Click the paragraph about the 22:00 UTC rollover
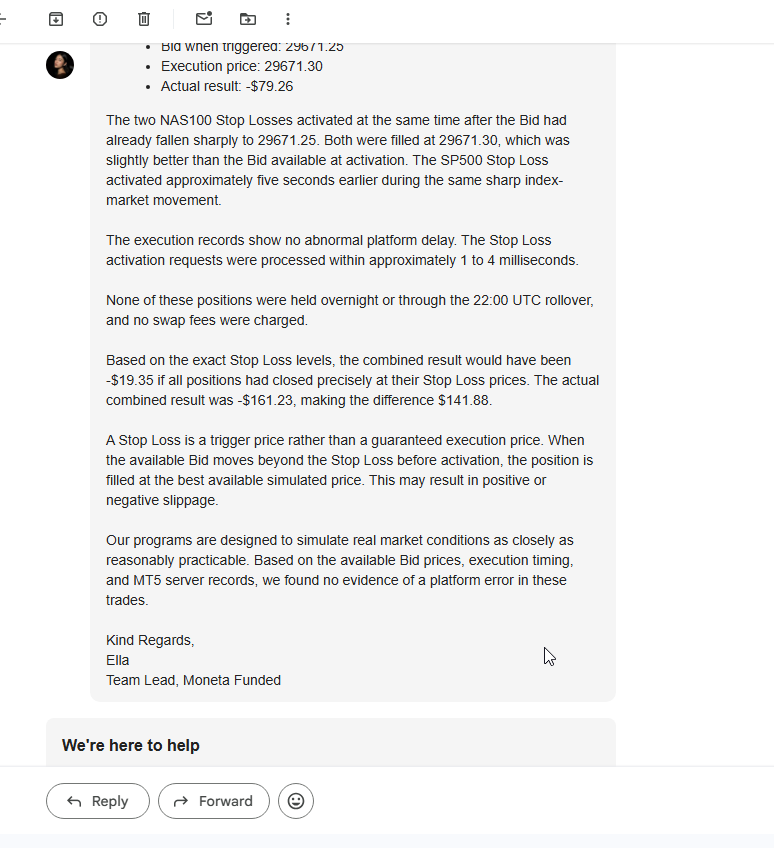Screen dimensions: 774x848 click(349, 310)
